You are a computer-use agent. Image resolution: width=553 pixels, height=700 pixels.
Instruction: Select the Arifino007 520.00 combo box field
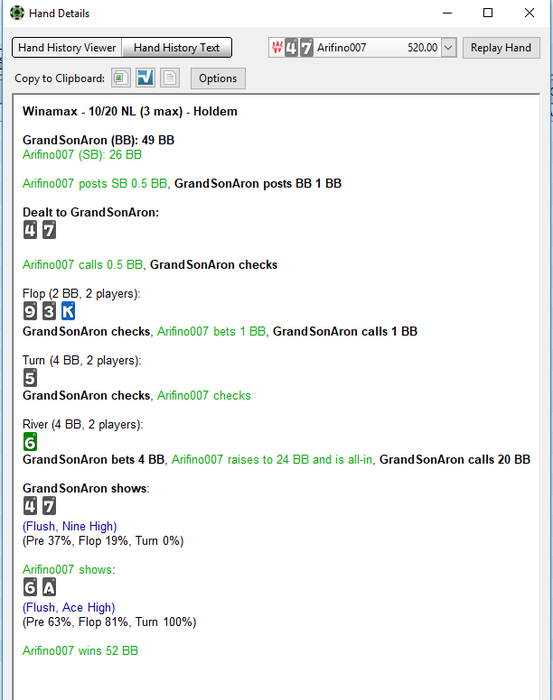362,48
